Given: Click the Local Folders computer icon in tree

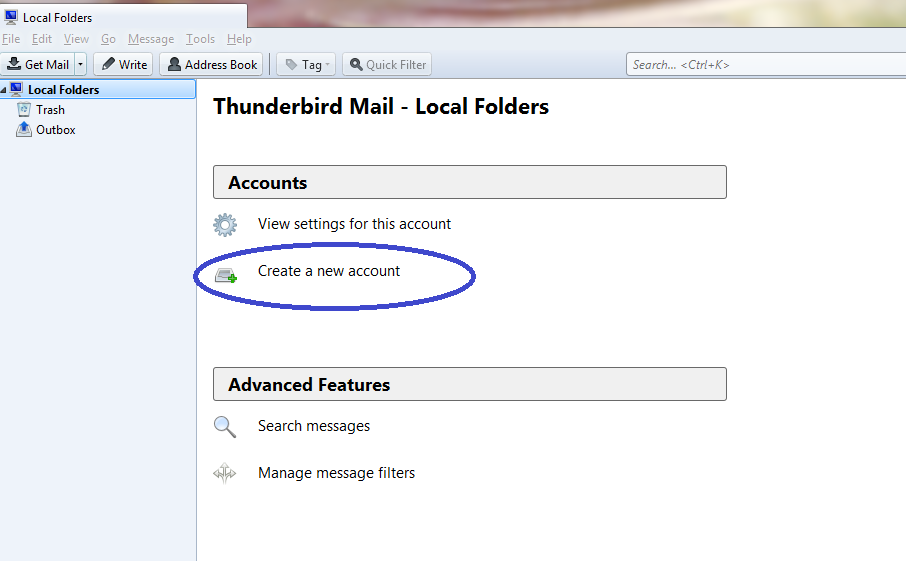Looking at the screenshot, I should click(x=16, y=89).
